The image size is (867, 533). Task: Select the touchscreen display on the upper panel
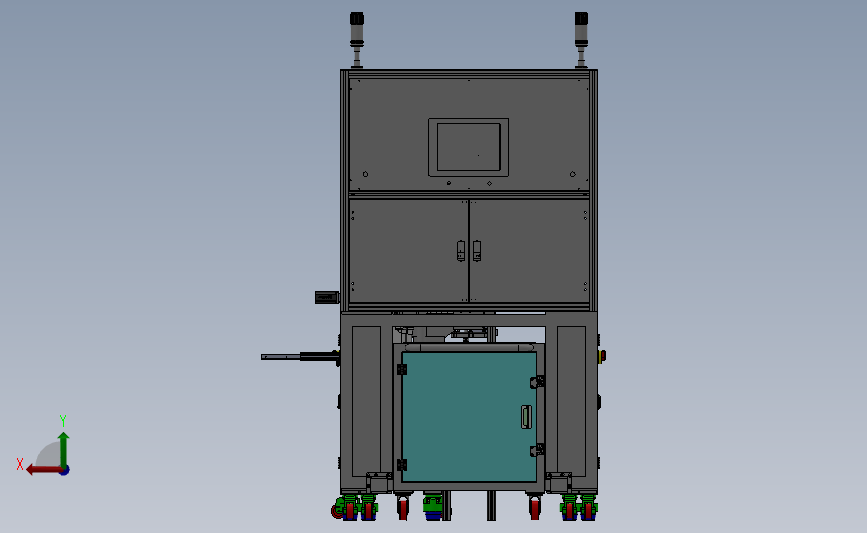tap(468, 147)
